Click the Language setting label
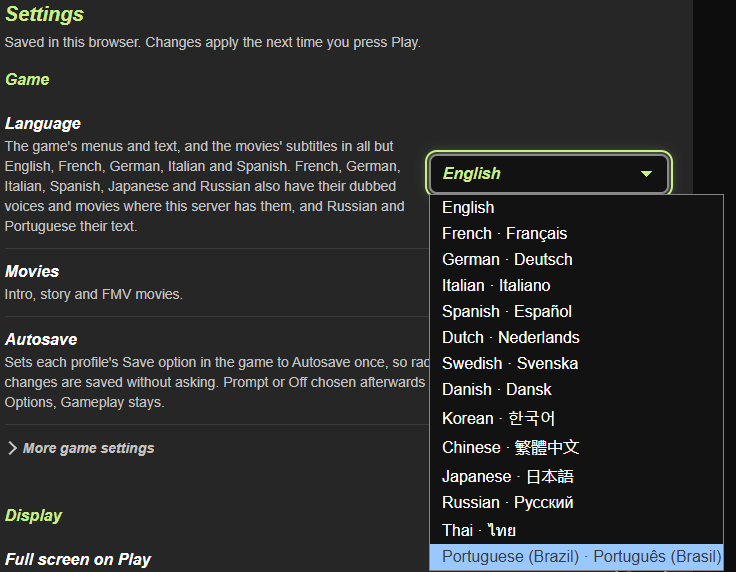Screen dimensions: 736x572 [43, 123]
